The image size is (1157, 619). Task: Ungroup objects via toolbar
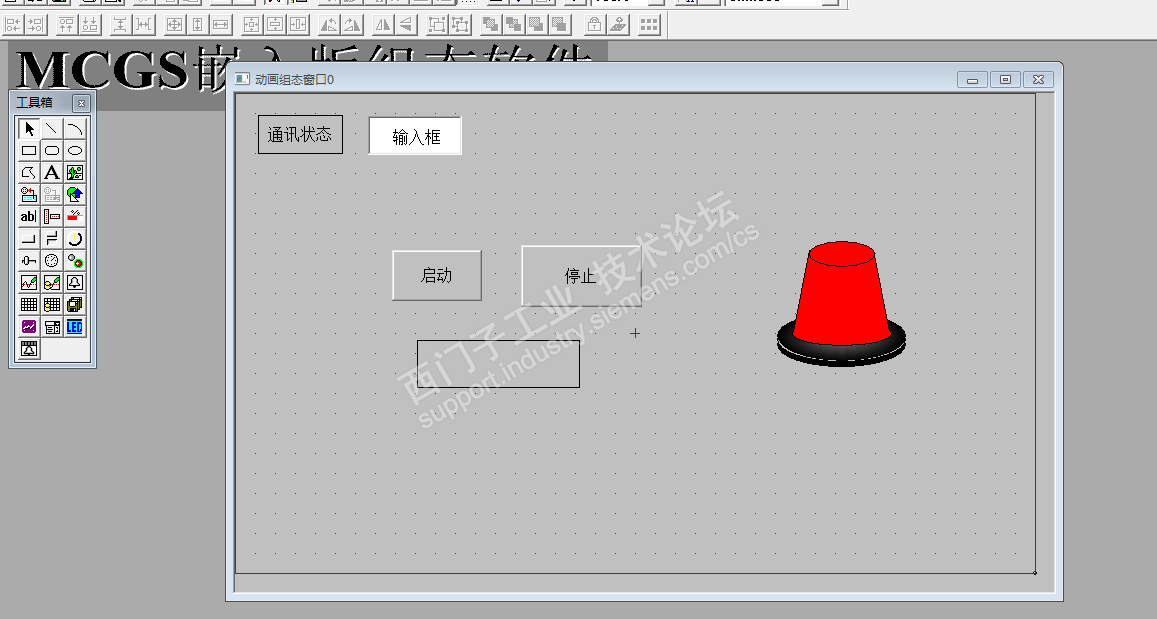coord(460,25)
